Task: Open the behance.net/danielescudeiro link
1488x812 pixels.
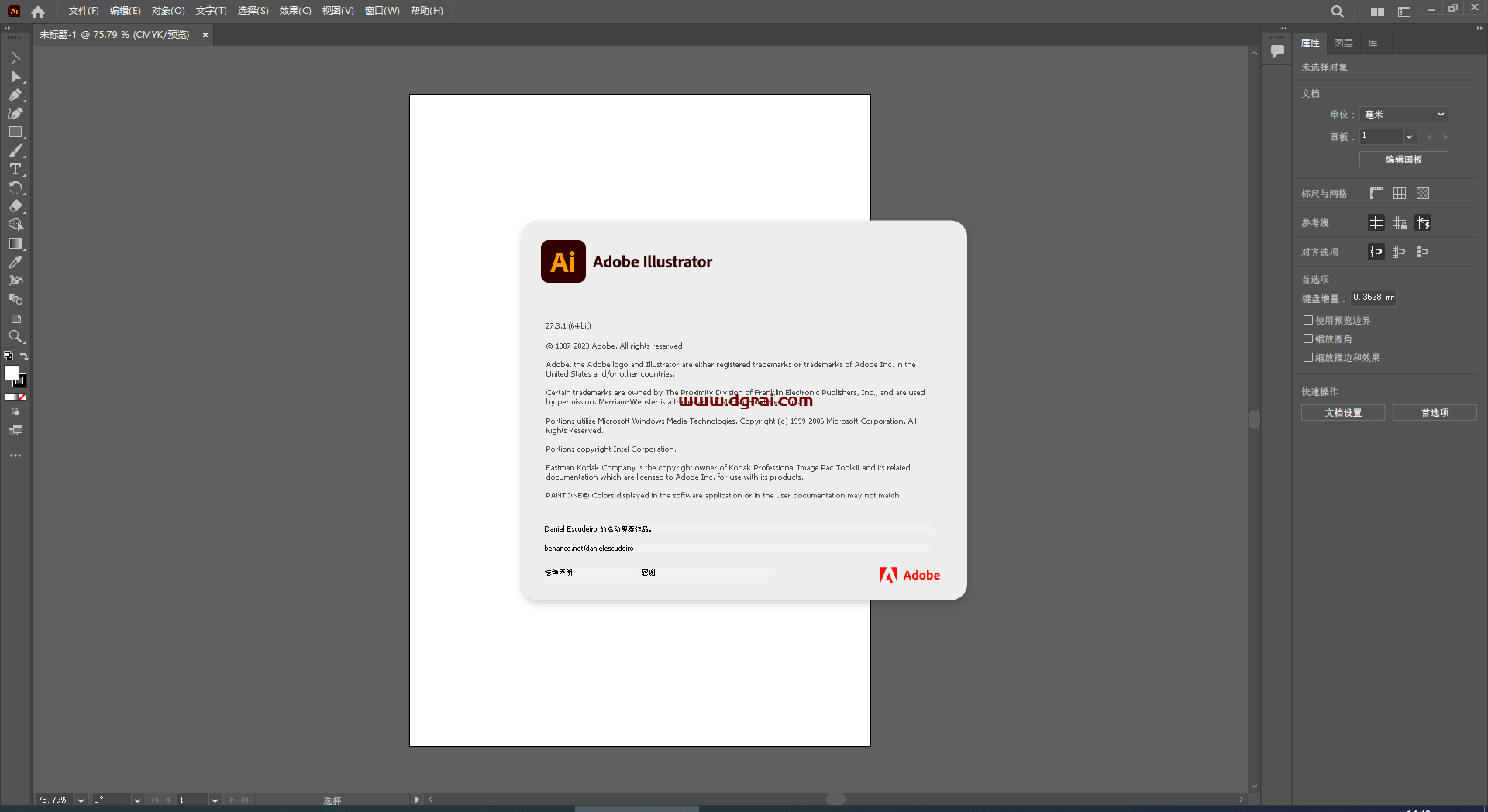Action: pos(588,548)
